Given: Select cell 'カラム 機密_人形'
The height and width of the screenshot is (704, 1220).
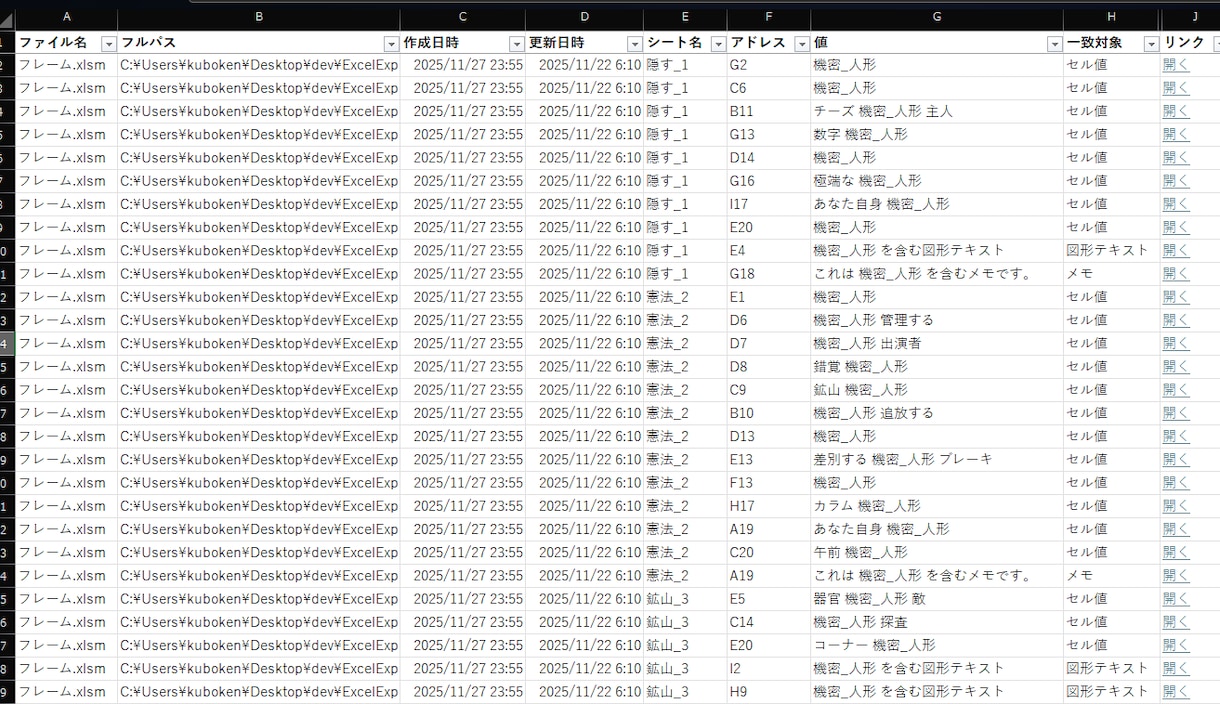Looking at the screenshot, I should coord(936,506).
